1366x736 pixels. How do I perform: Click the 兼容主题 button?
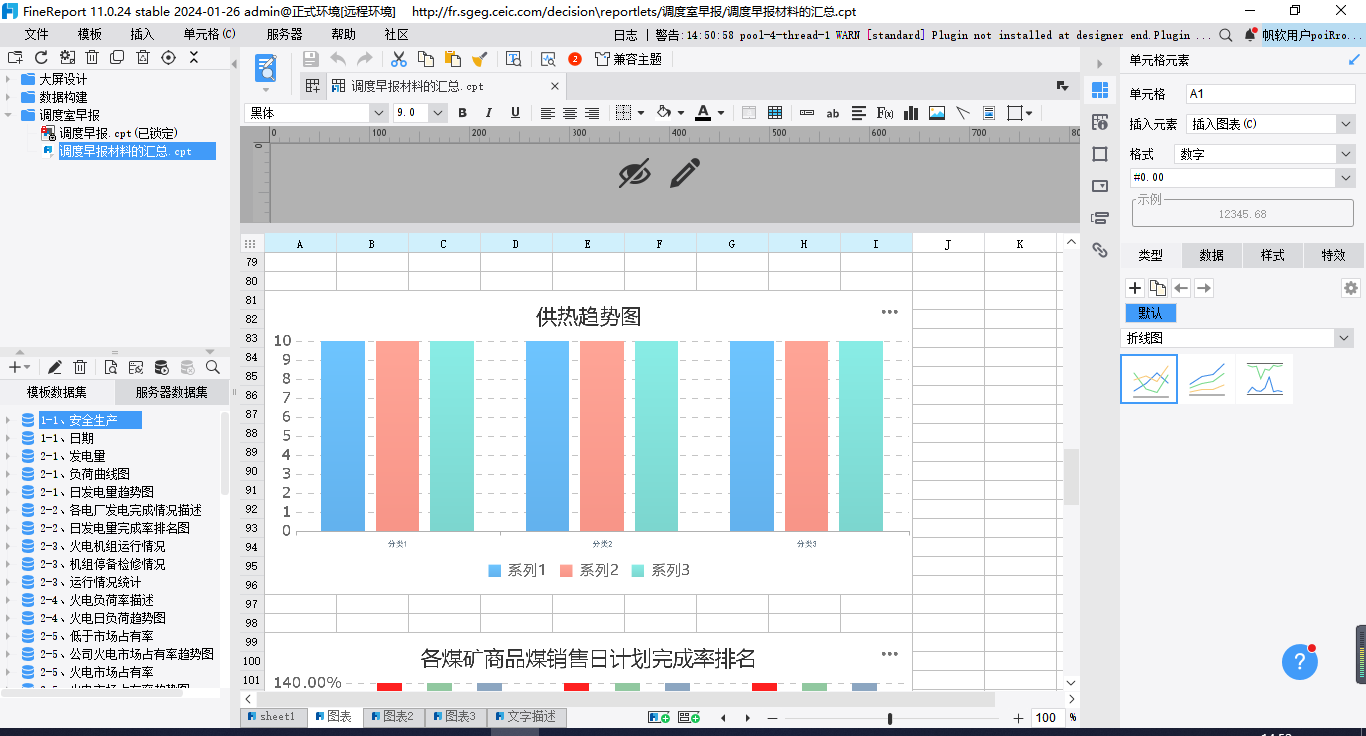click(628, 59)
